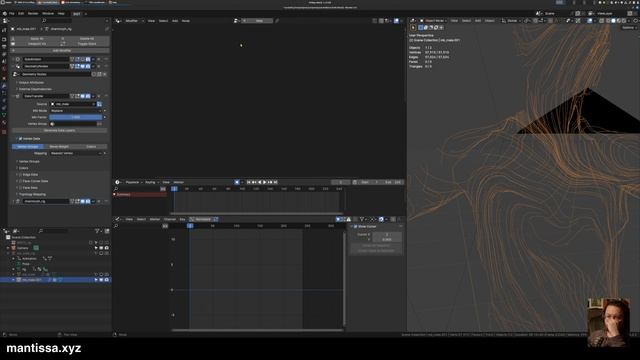The image size is (640, 360).
Task: Switch viewport shading to Solid
Action: pos(613,20)
